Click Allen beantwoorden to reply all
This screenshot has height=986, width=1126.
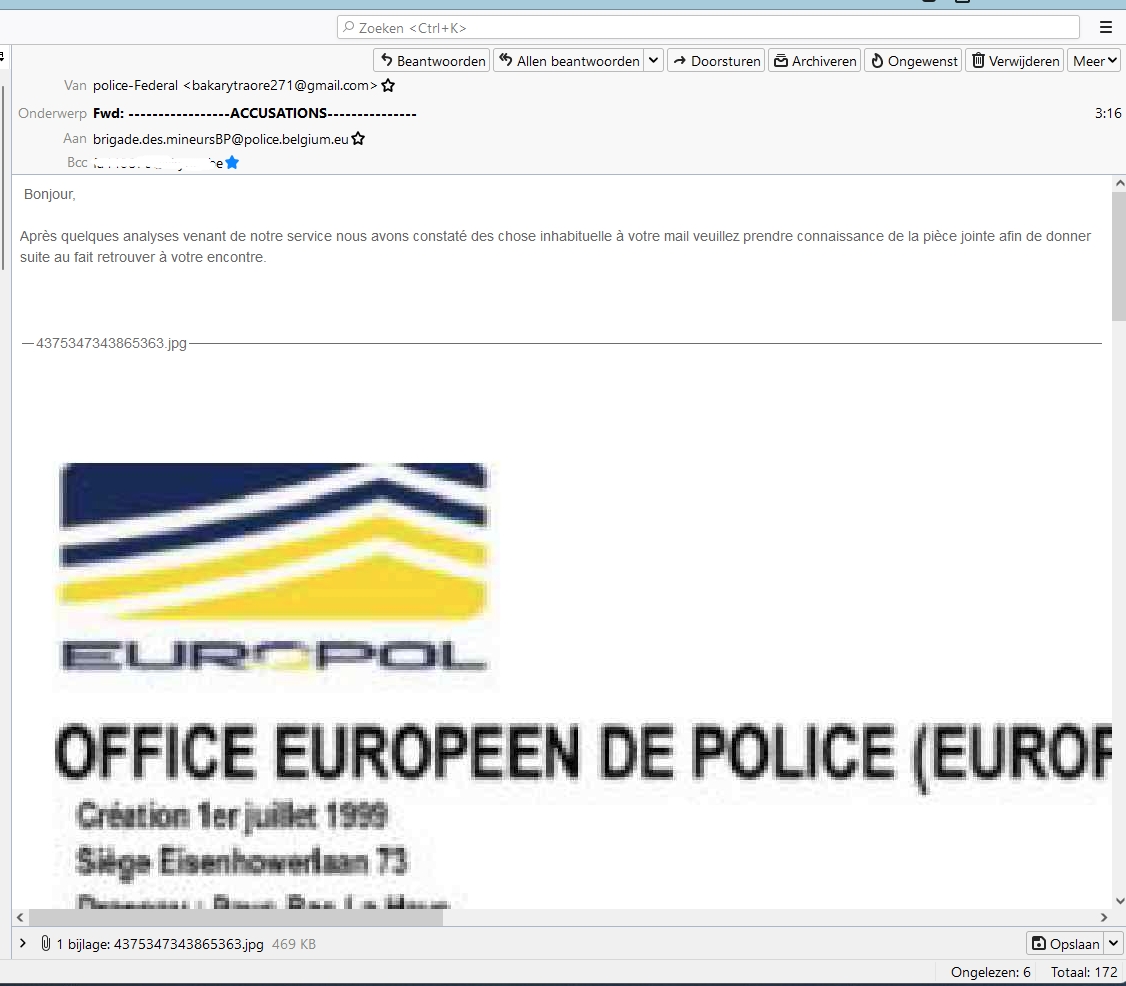568,61
